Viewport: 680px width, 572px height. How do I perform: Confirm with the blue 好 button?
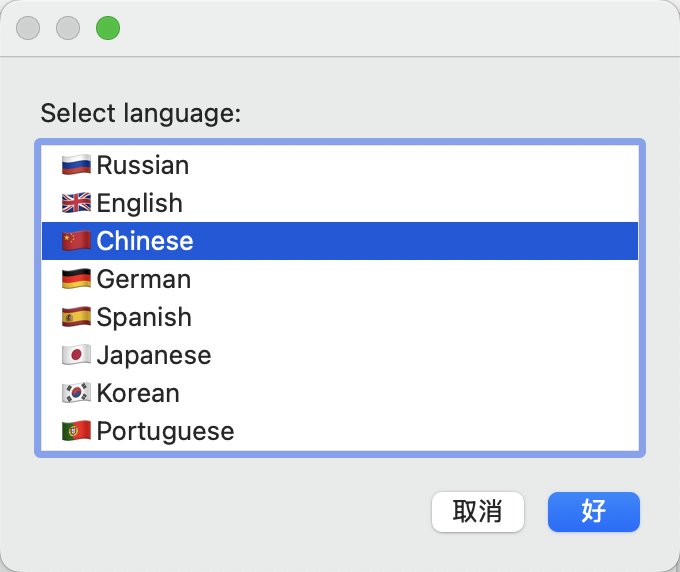[593, 511]
